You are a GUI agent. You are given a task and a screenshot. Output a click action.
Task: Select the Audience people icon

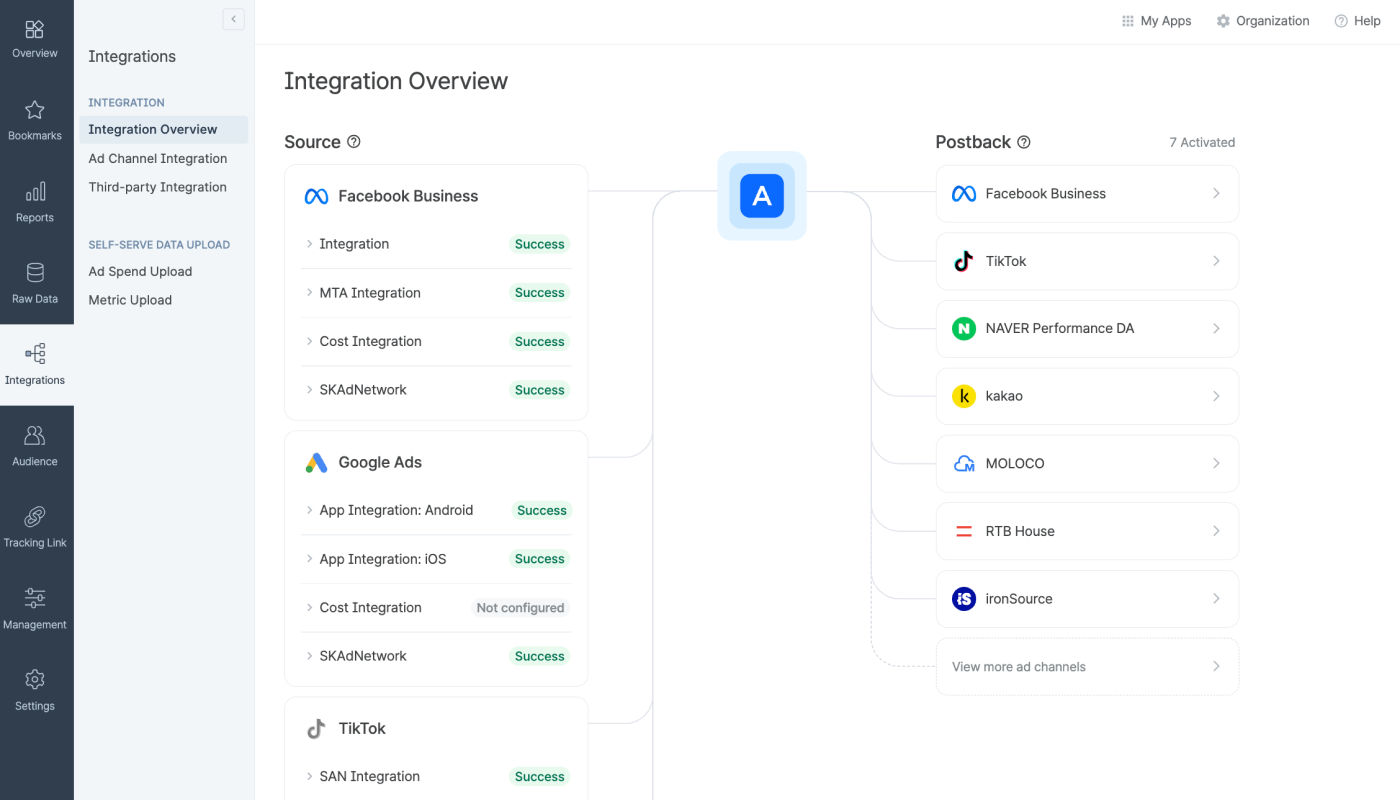pos(35,436)
